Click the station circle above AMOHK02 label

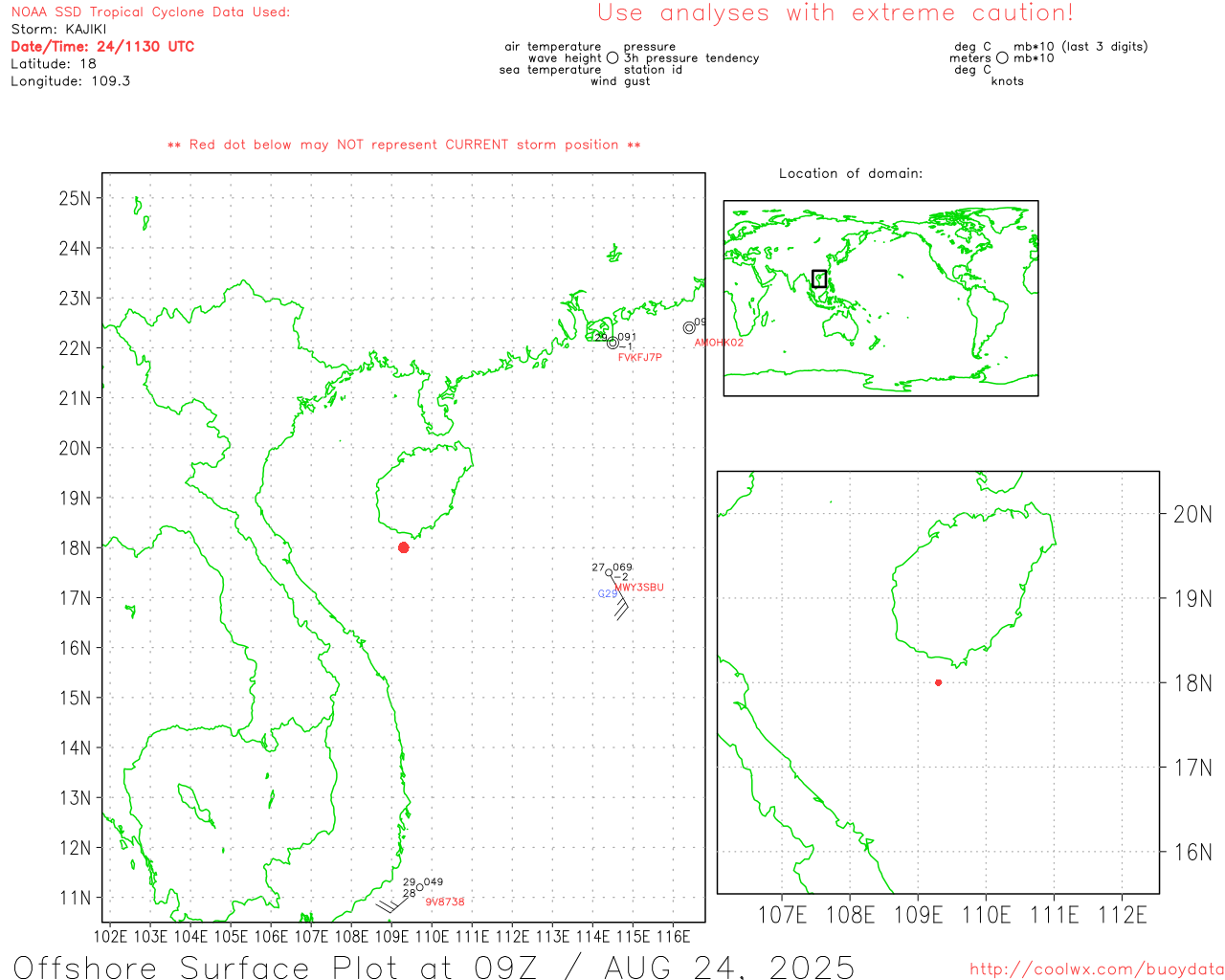[x=689, y=327]
